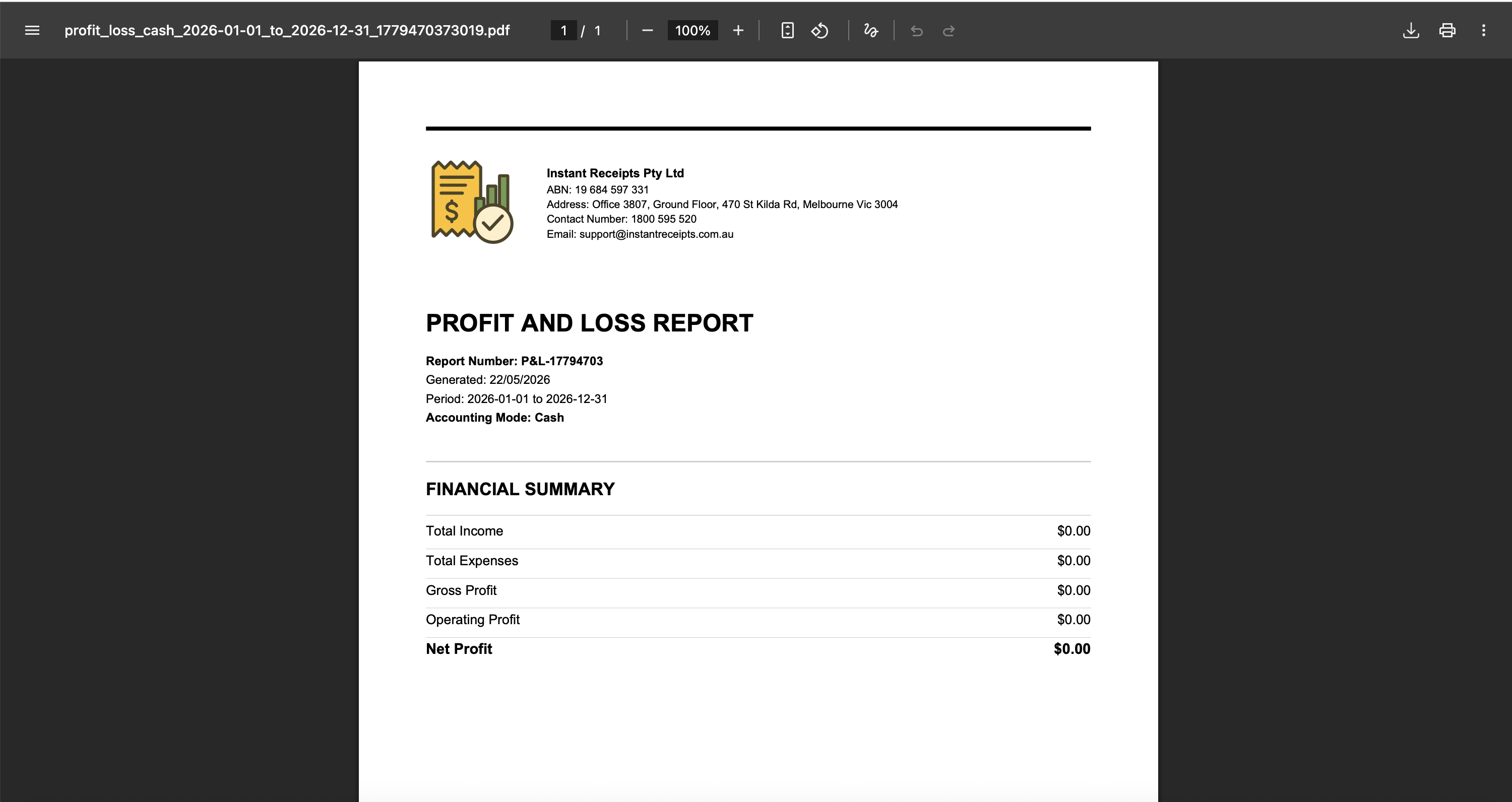Click the total page count 1
Viewport: 1512px width, 802px height.
[x=598, y=31]
